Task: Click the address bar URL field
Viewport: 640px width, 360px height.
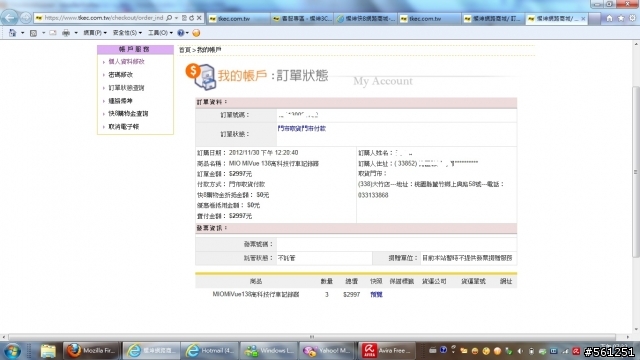Action: 104,18
